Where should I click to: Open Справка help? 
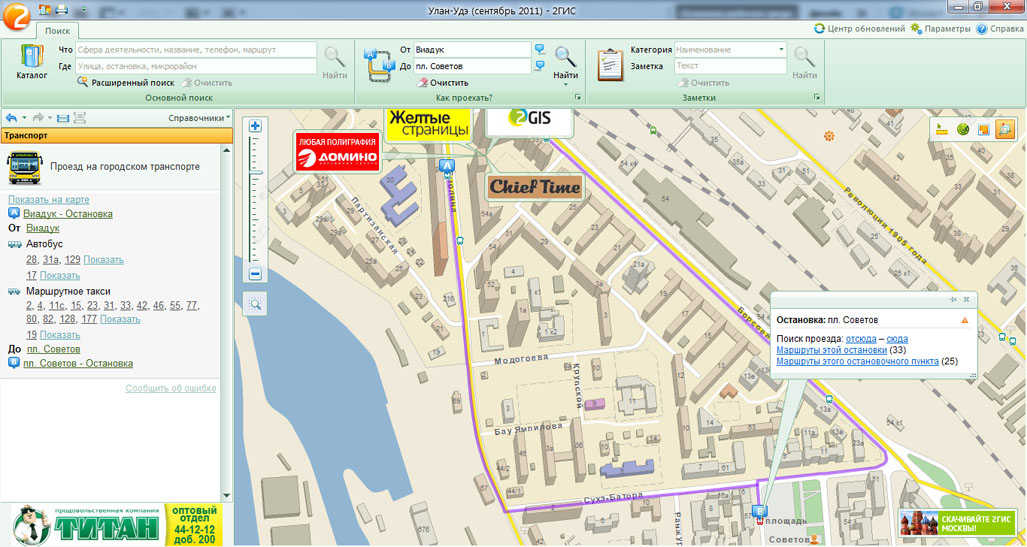[999, 29]
